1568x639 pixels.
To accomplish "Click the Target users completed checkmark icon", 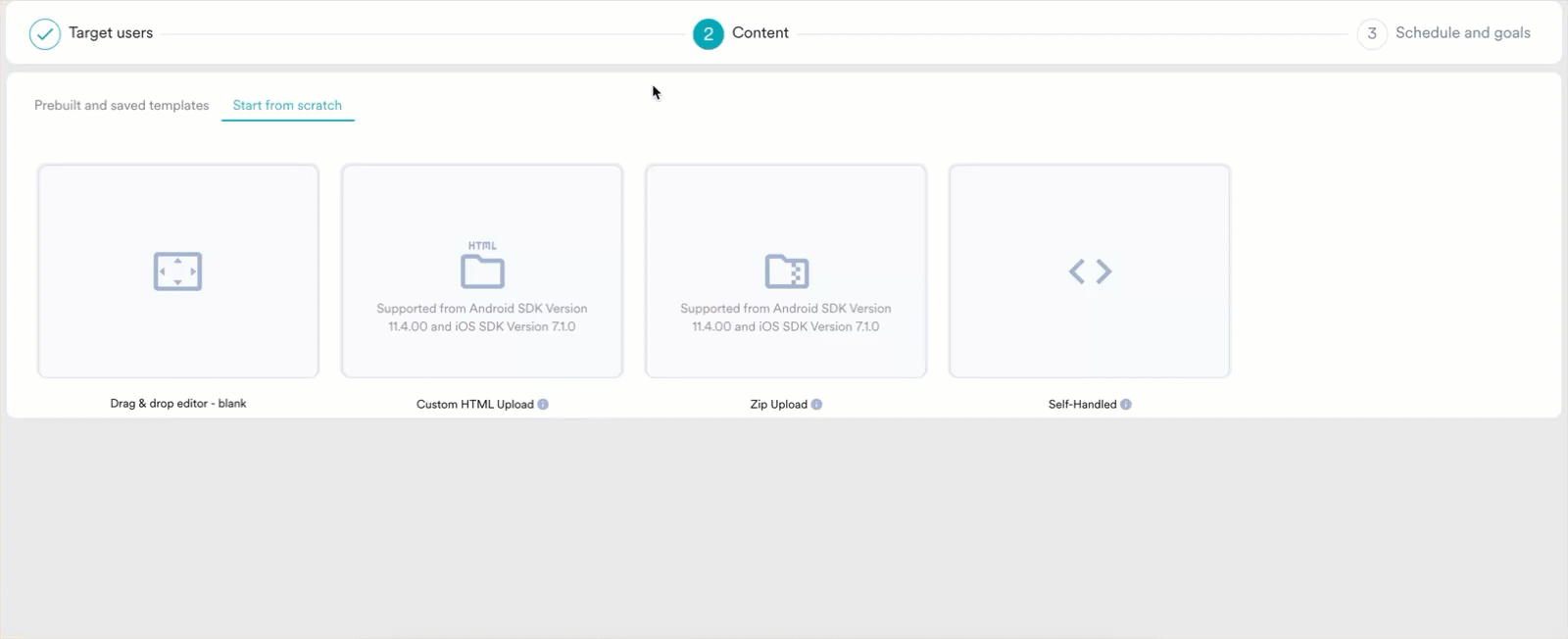I will [44, 34].
